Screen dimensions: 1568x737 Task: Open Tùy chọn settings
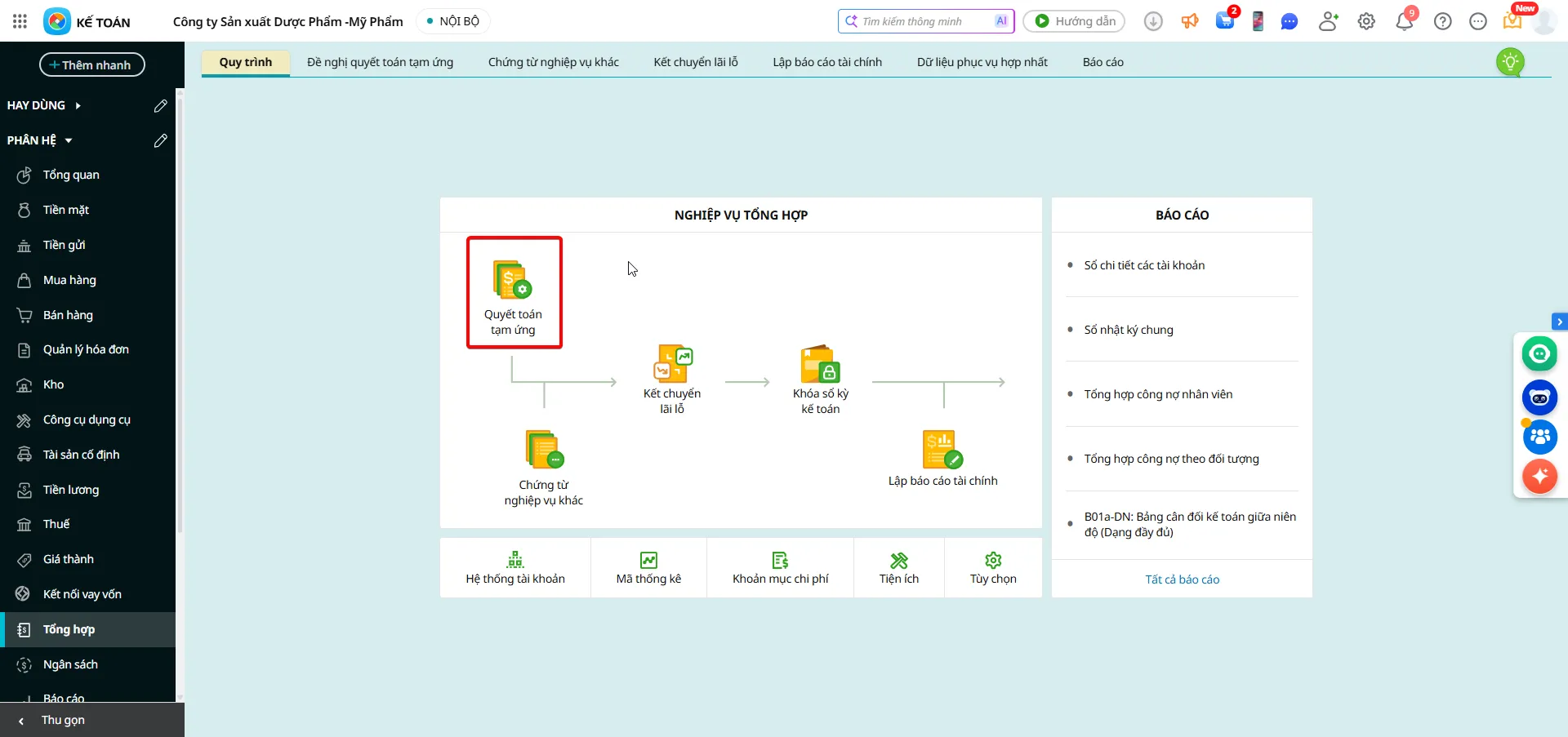(x=993, y=568)
